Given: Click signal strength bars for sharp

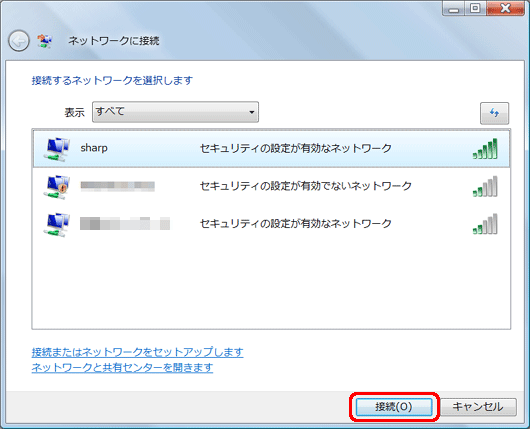Looking at the screenshot, I should click(x=485, y=148).
